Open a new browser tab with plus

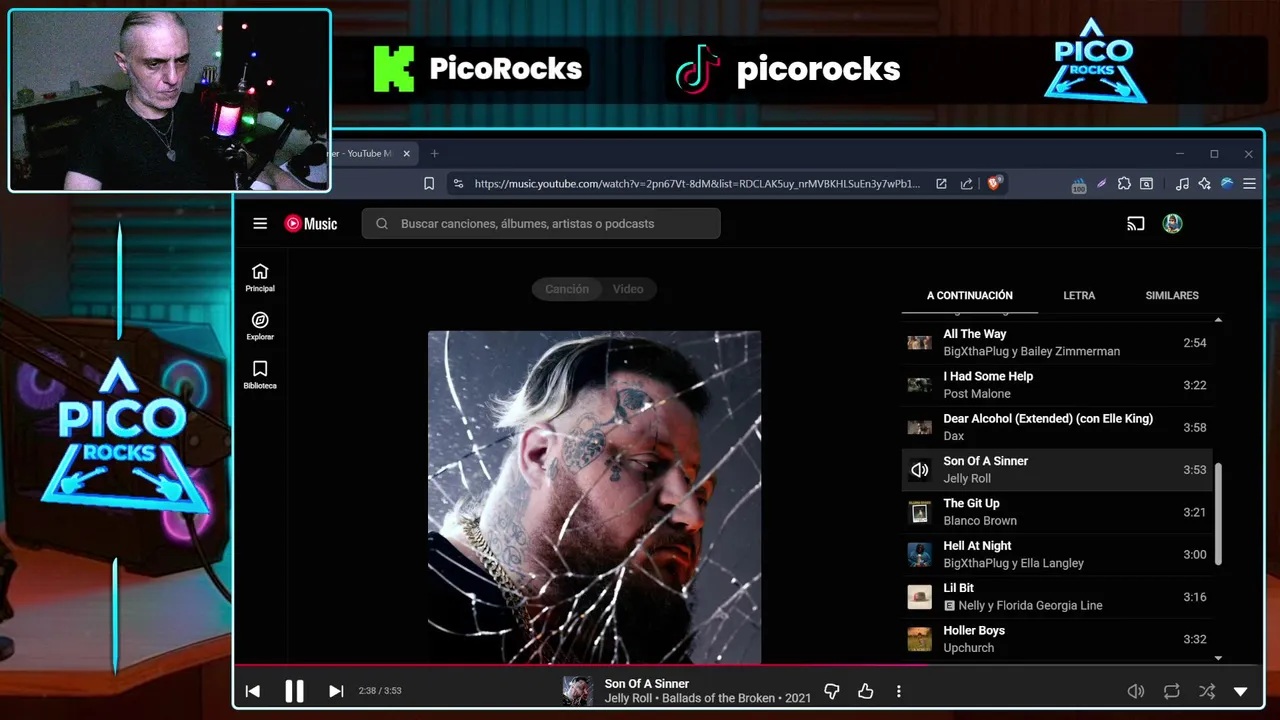(434, 154)
